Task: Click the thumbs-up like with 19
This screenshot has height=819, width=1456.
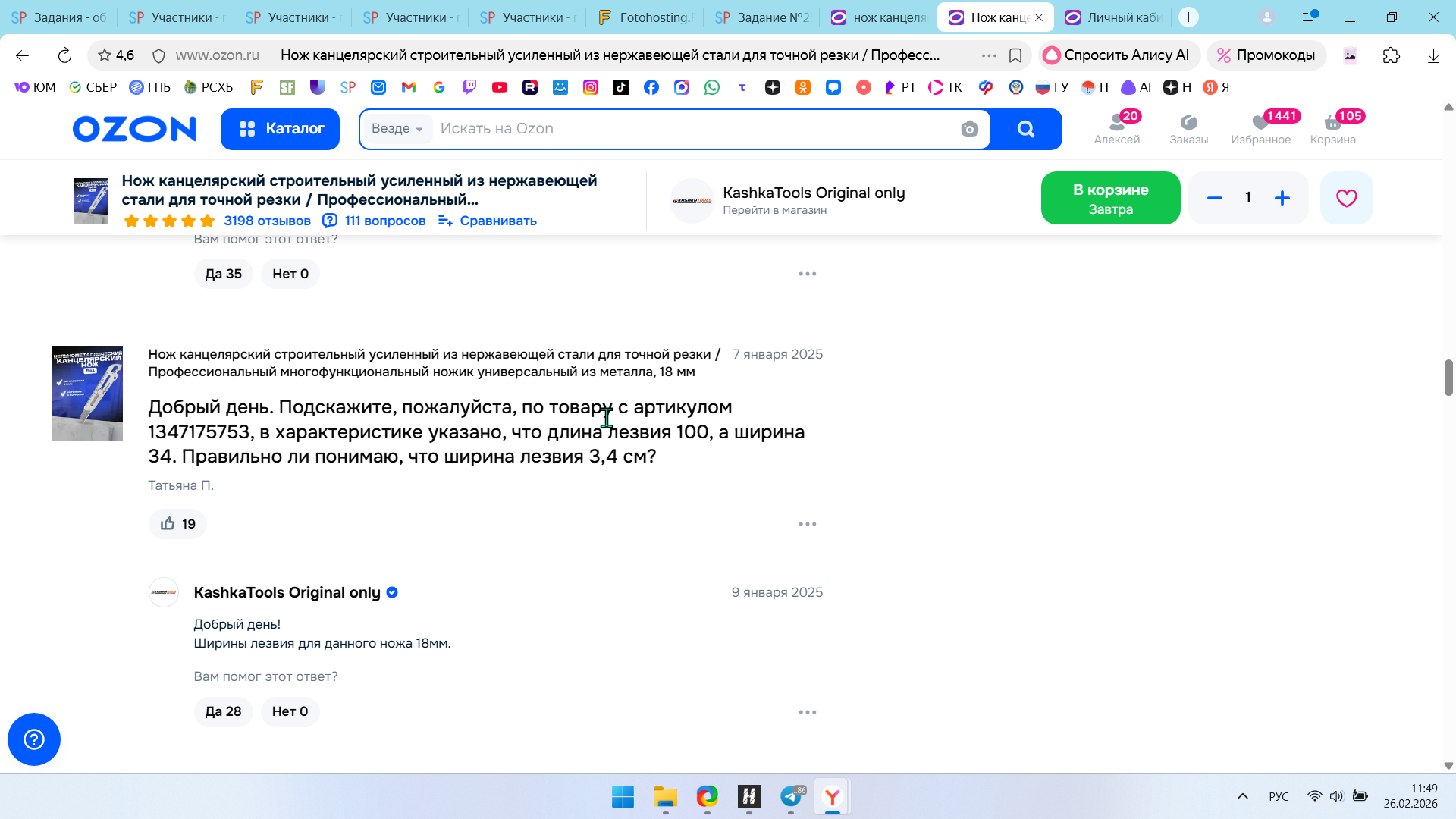Action: point(177,524)
